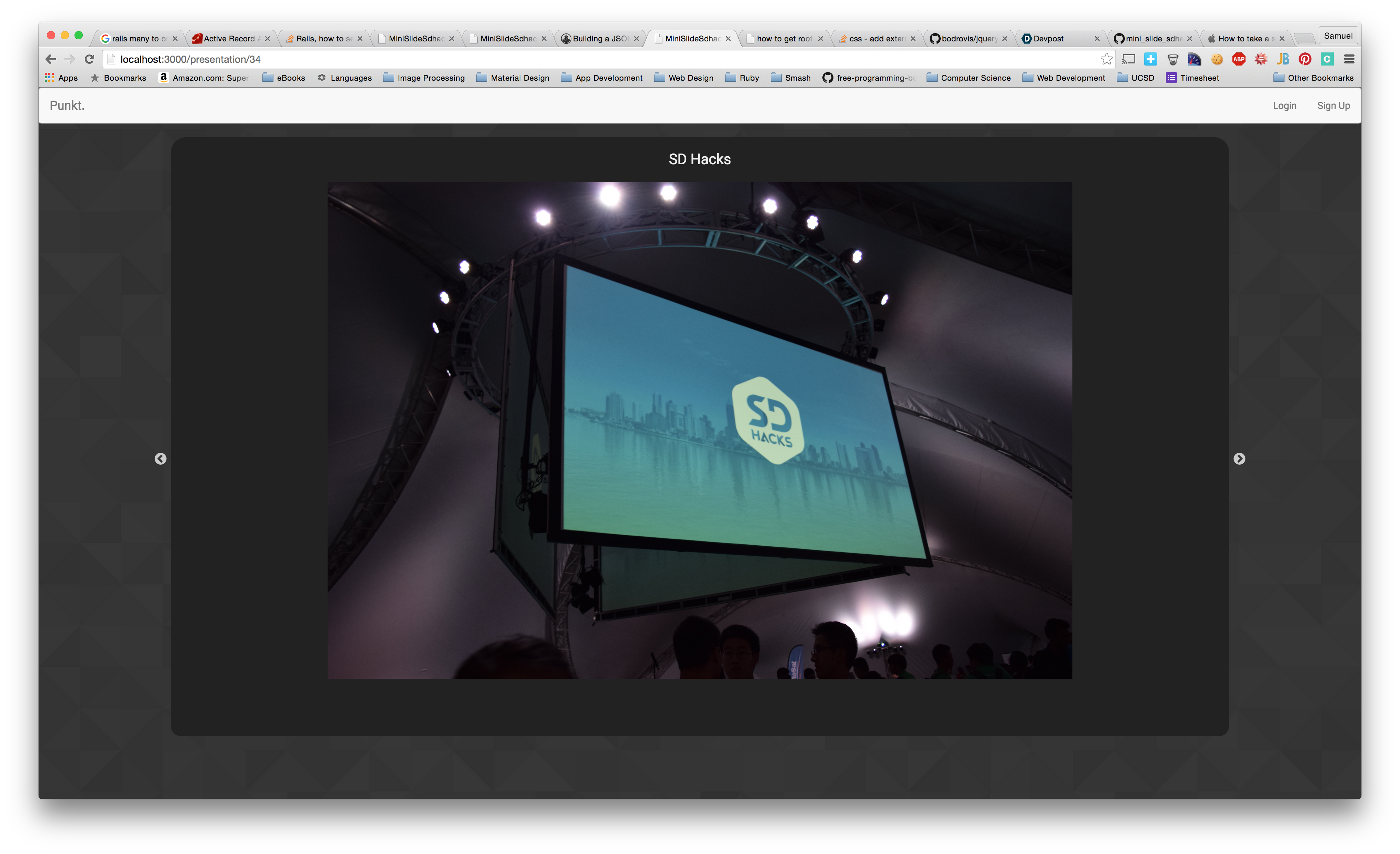Image resolution: width=1400 pixels, height=854 pixels.
Task: Go to the next slide arrow
Action: click(x=1239, y=458)
